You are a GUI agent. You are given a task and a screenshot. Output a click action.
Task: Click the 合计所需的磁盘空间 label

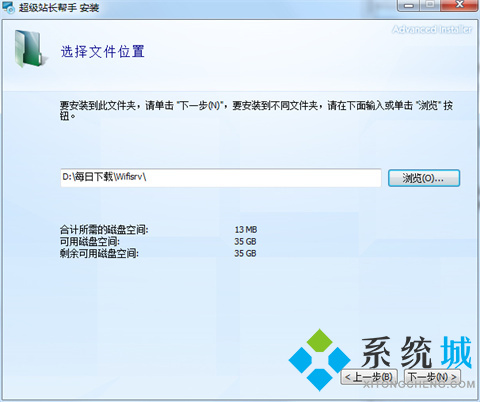point(104,230)
